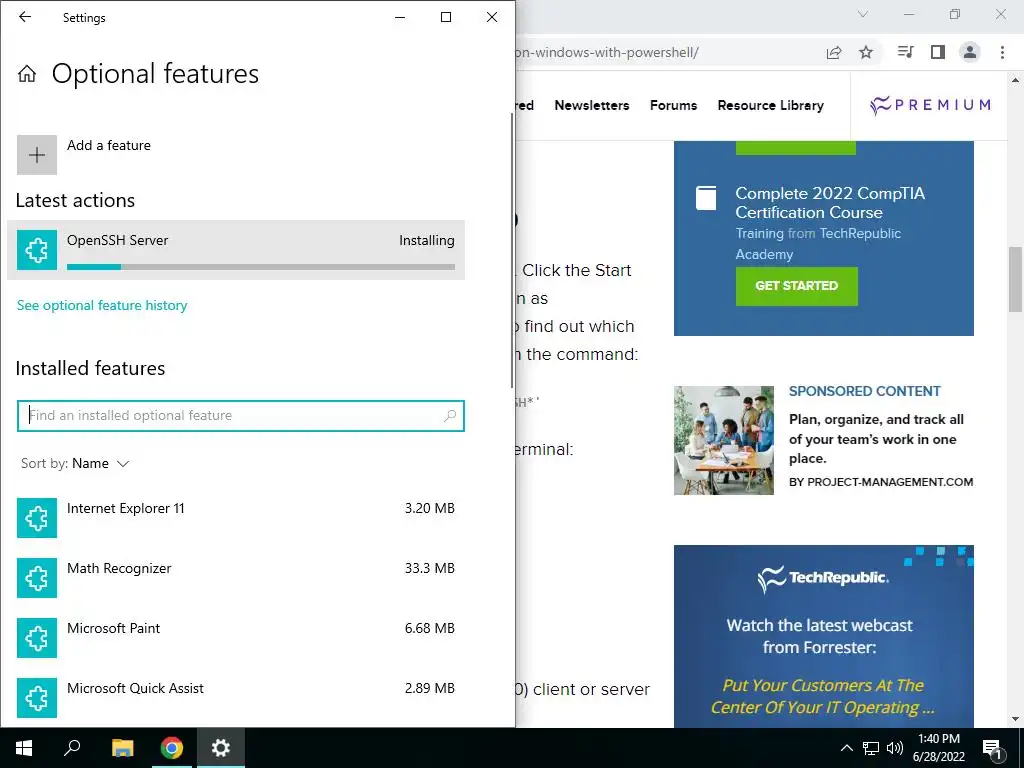Click the Math Recognizer feature icon
The height and width of the screenshot is (768, 1024).
(x=37, y=578)
